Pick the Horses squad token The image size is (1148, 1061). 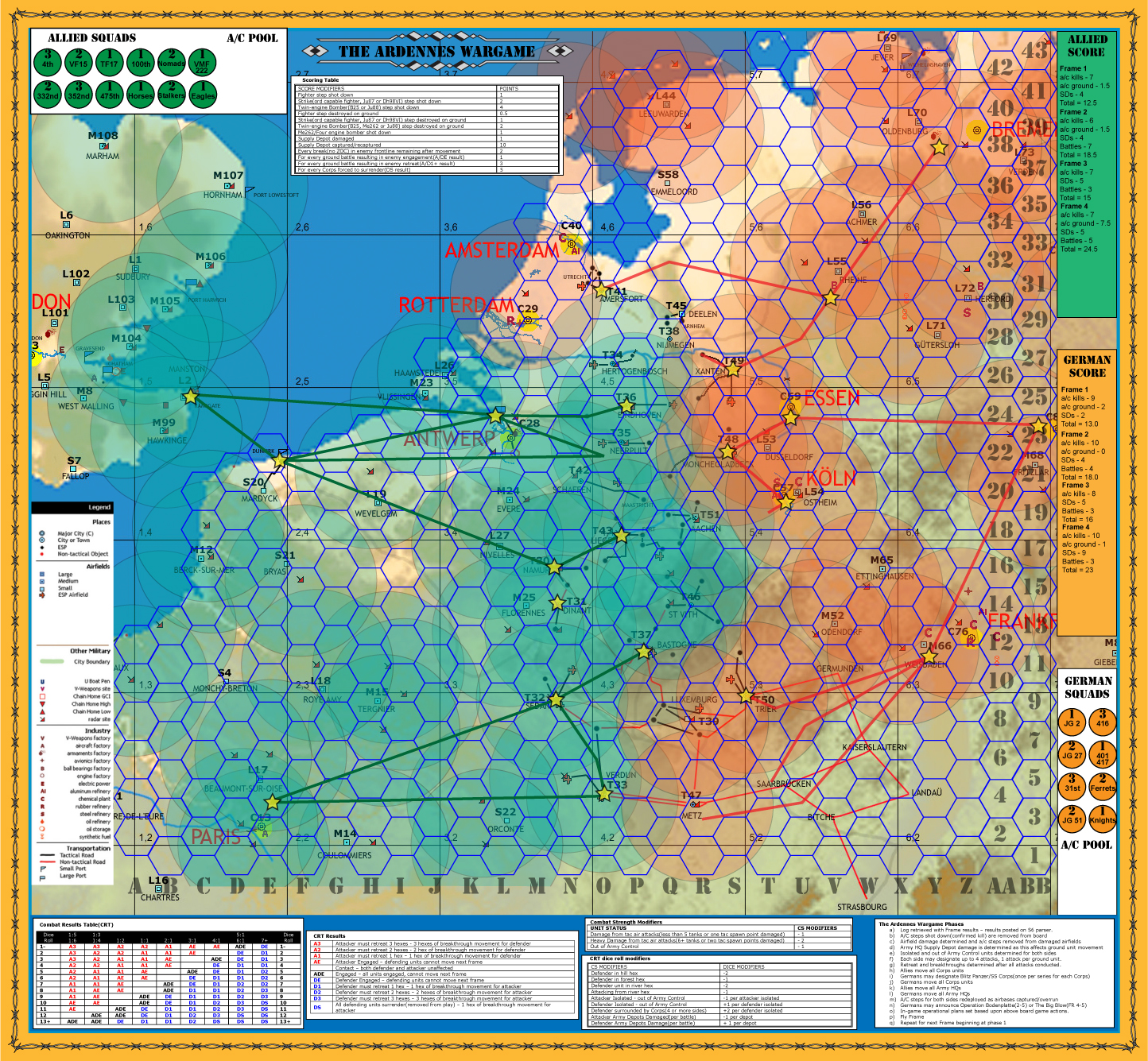point(141,94)
